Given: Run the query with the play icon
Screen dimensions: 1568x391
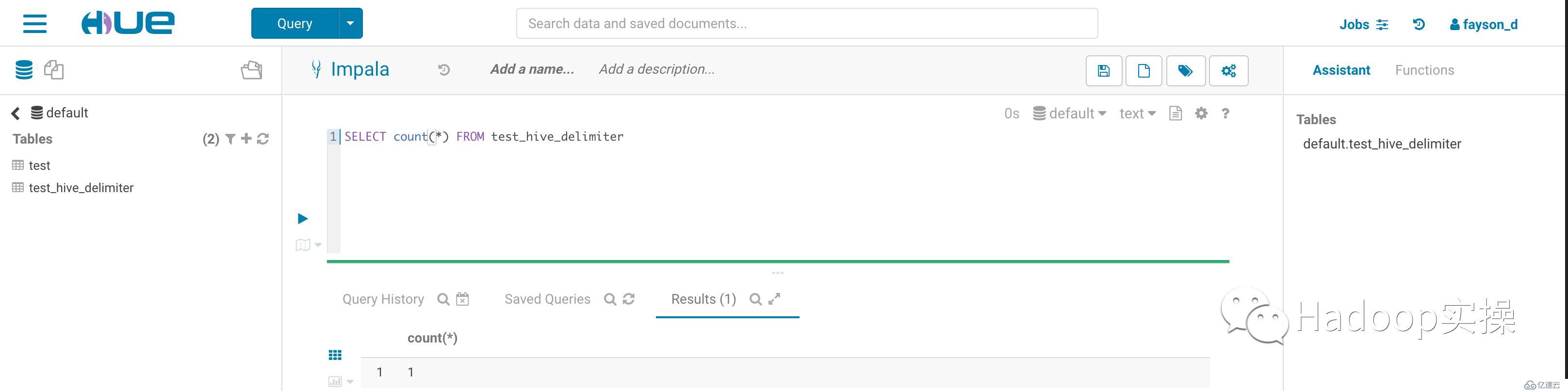Looking at the screenshot, I should pos(303,219).
